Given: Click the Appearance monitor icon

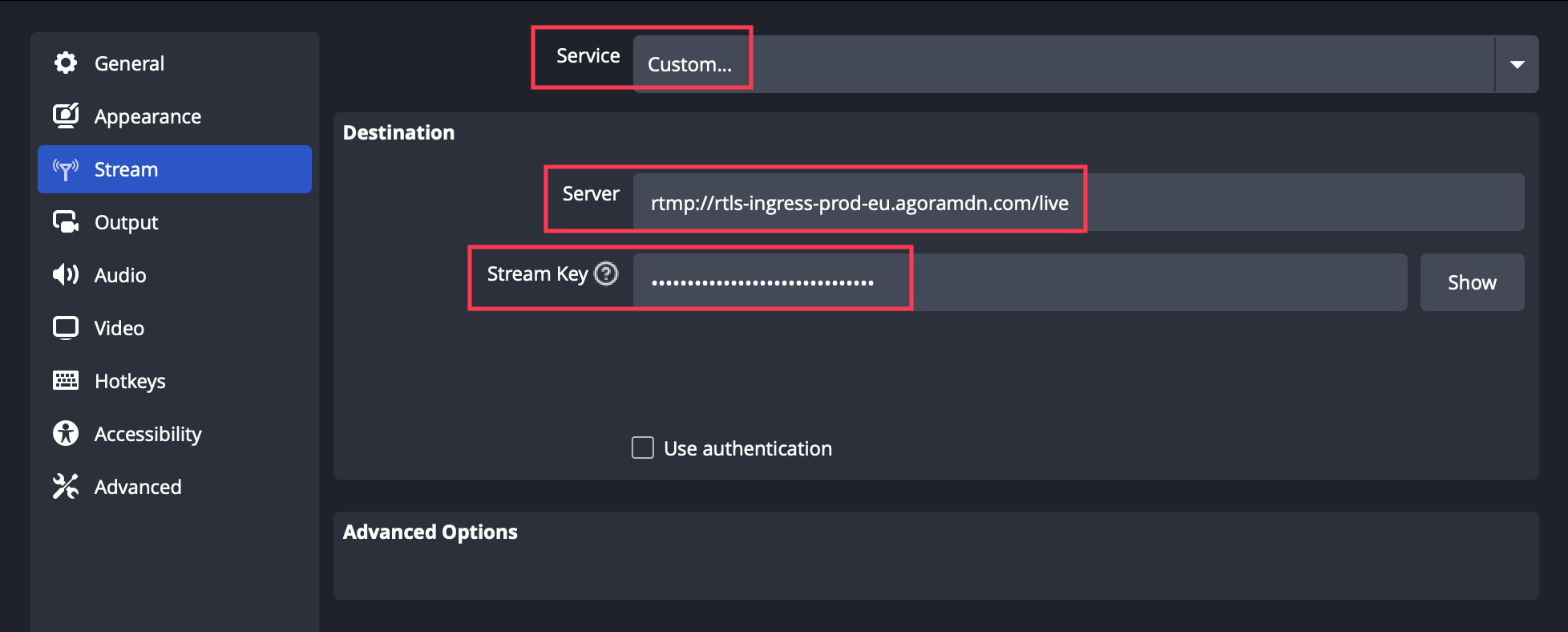Looking at the screenshot, I should pos(66,116).
